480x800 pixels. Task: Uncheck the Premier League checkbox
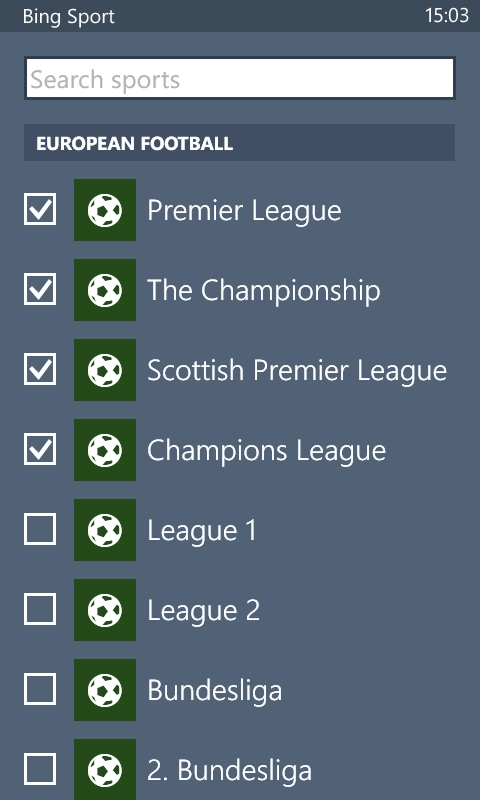point(40,209)
